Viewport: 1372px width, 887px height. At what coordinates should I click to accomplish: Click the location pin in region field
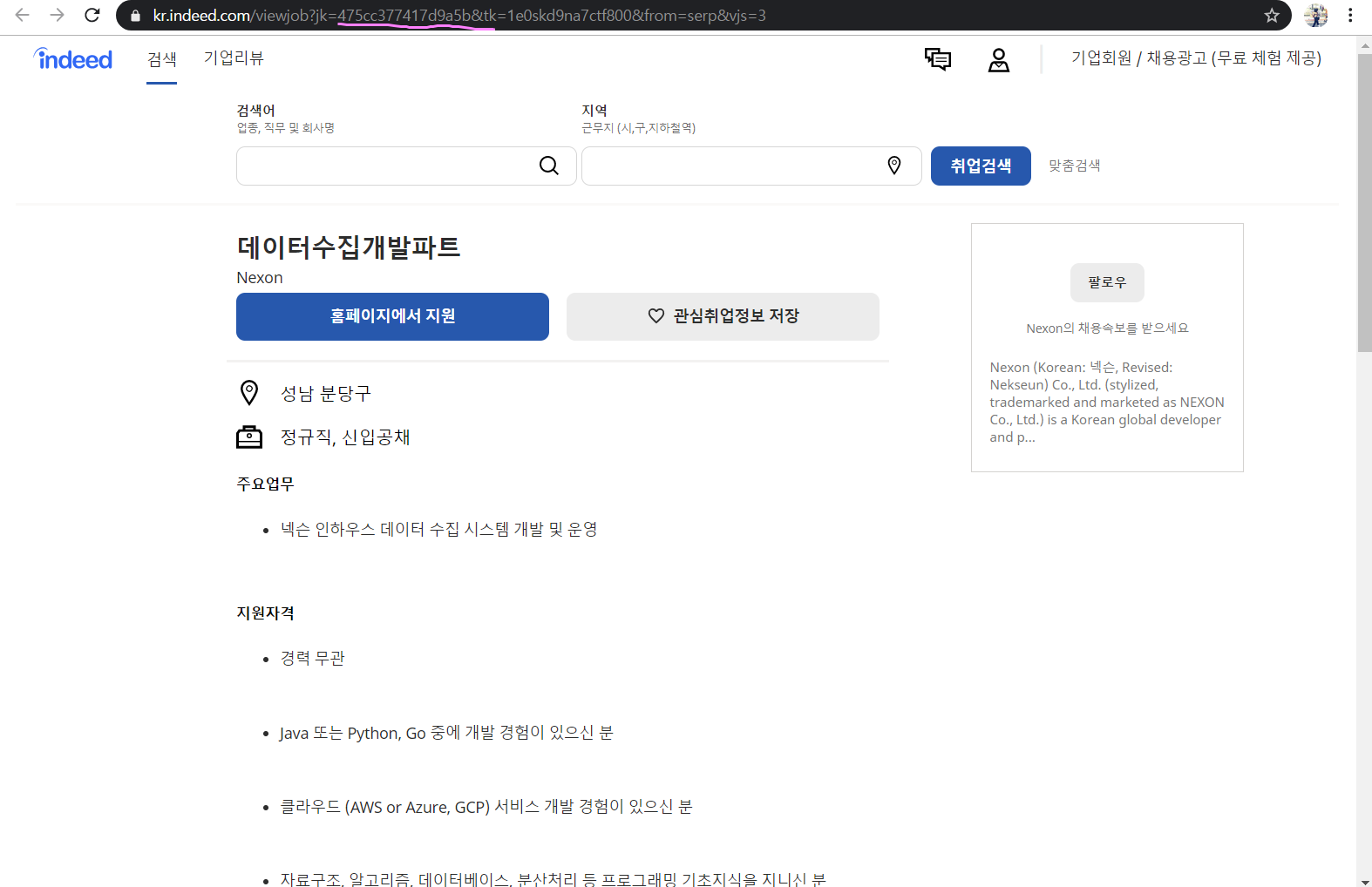click(894, 166)
